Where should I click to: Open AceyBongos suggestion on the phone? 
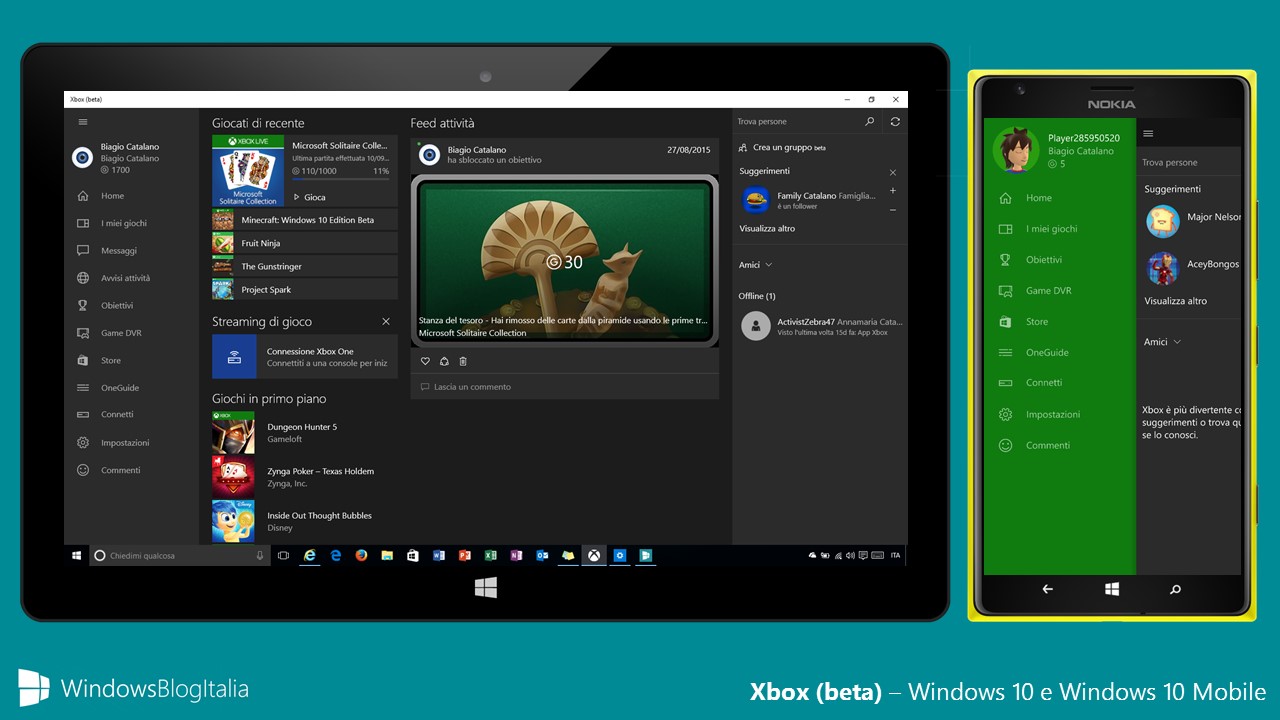tap(1190, 267)
